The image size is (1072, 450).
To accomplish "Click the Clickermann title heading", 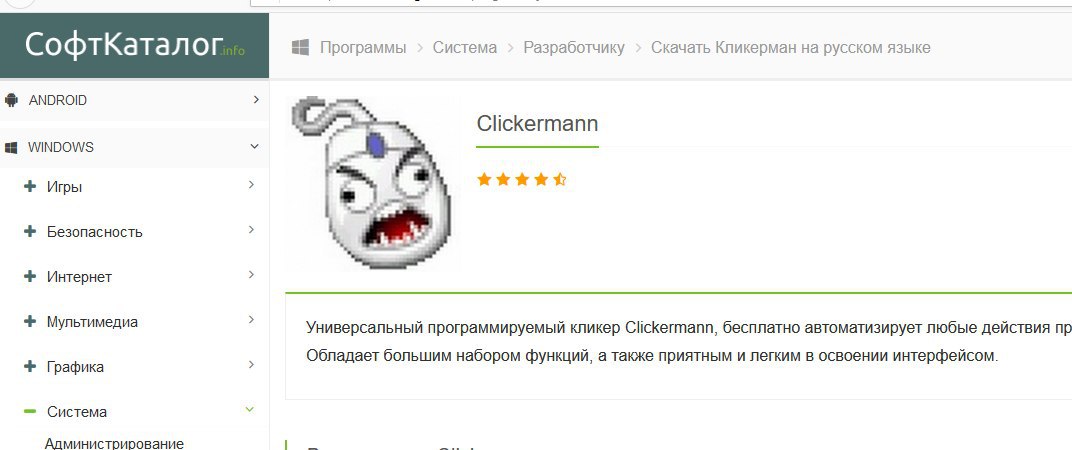I will (537, 124).
